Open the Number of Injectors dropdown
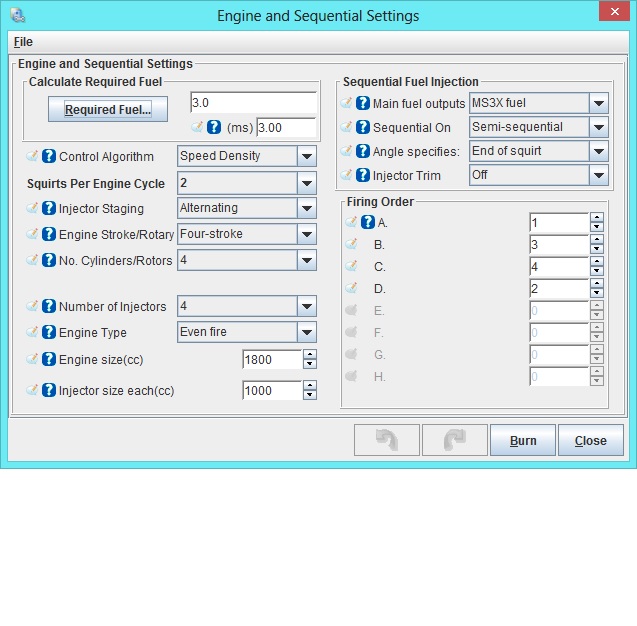This screenshot has width=637, height=626. click(x=307, y=306)
